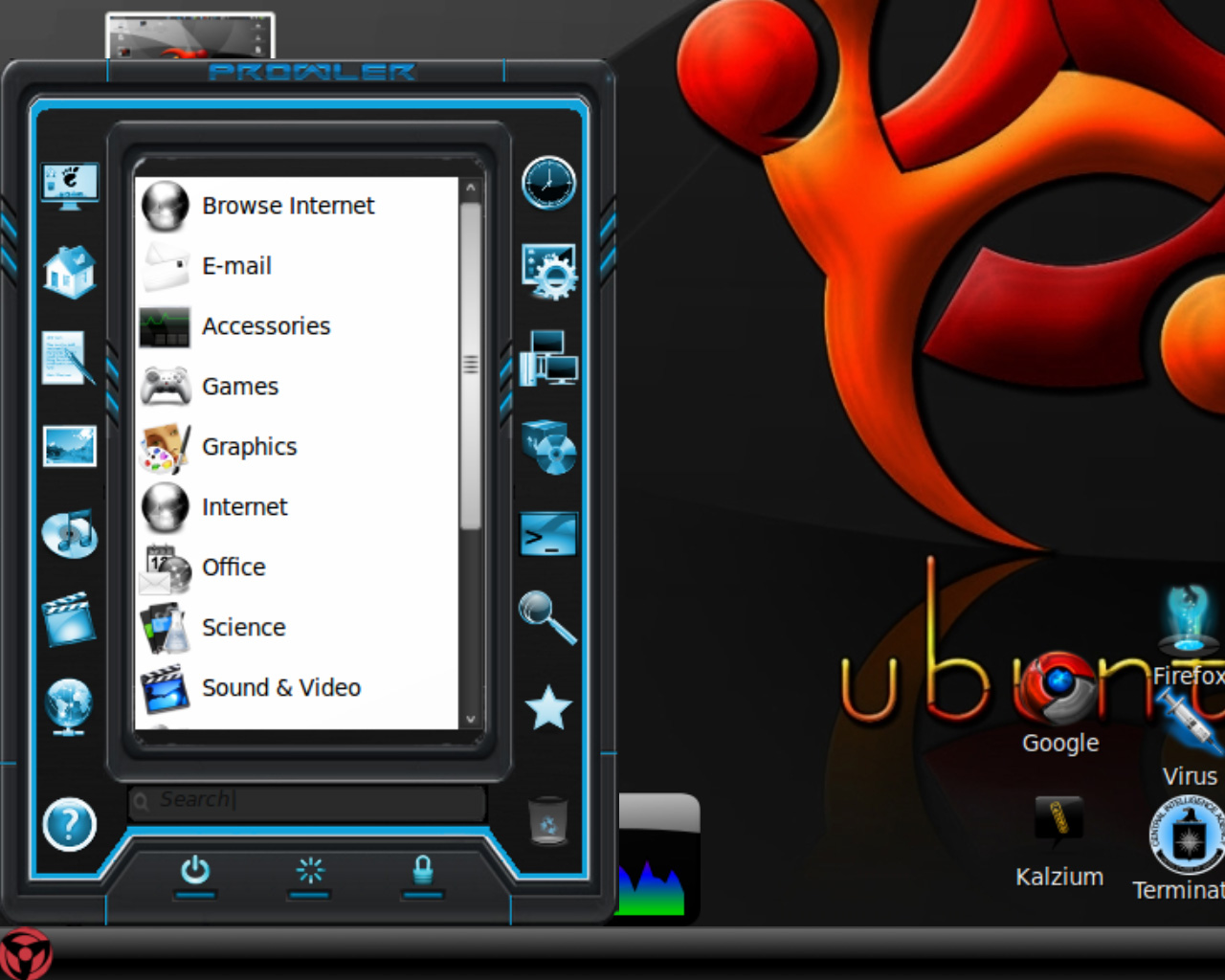Click the system monitor graph applet
The width and height of the screenshot is (1225, 980).
click(x=657, y=858)
